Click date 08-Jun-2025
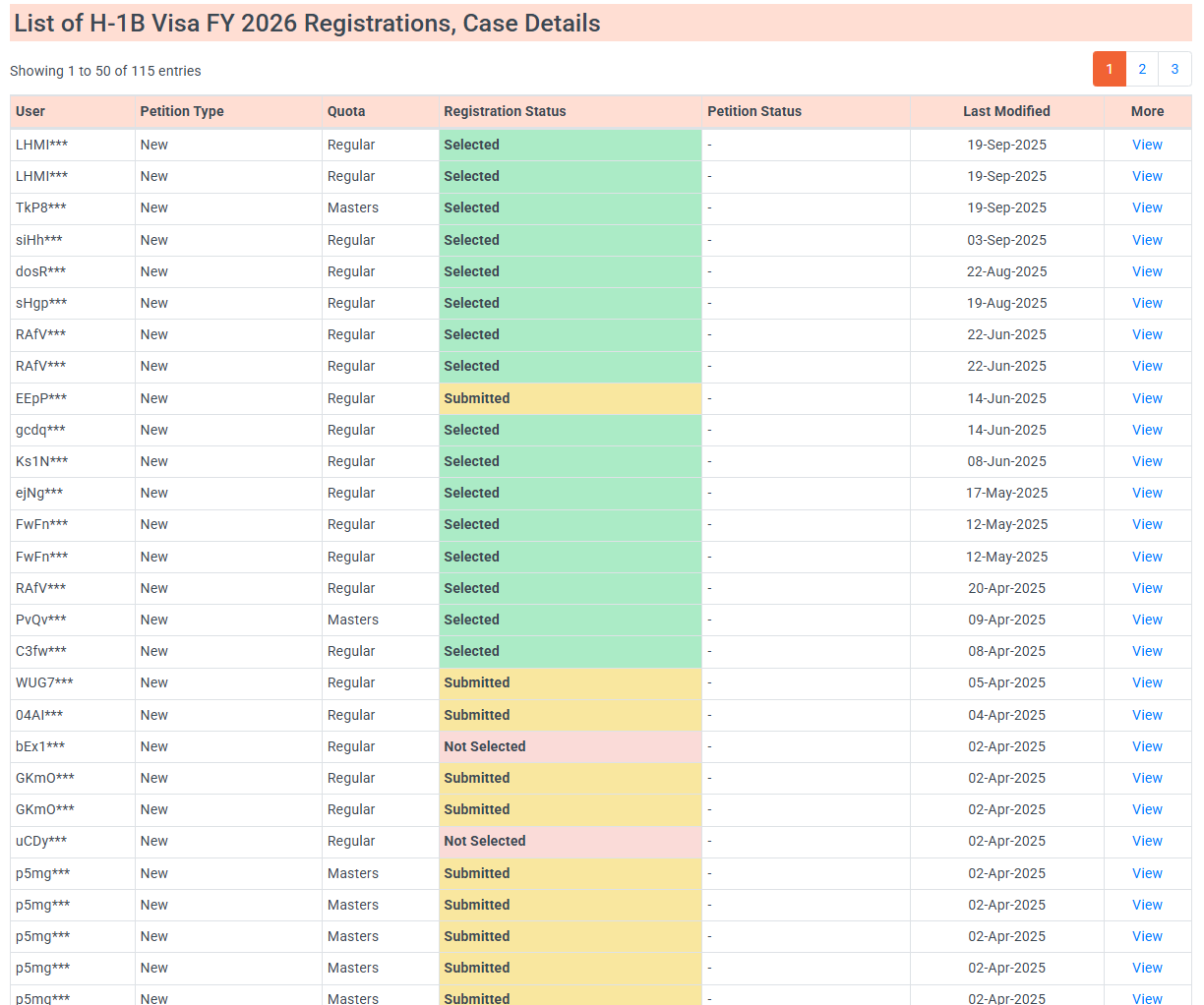1204x1005 pixels. pos(1006,461)
